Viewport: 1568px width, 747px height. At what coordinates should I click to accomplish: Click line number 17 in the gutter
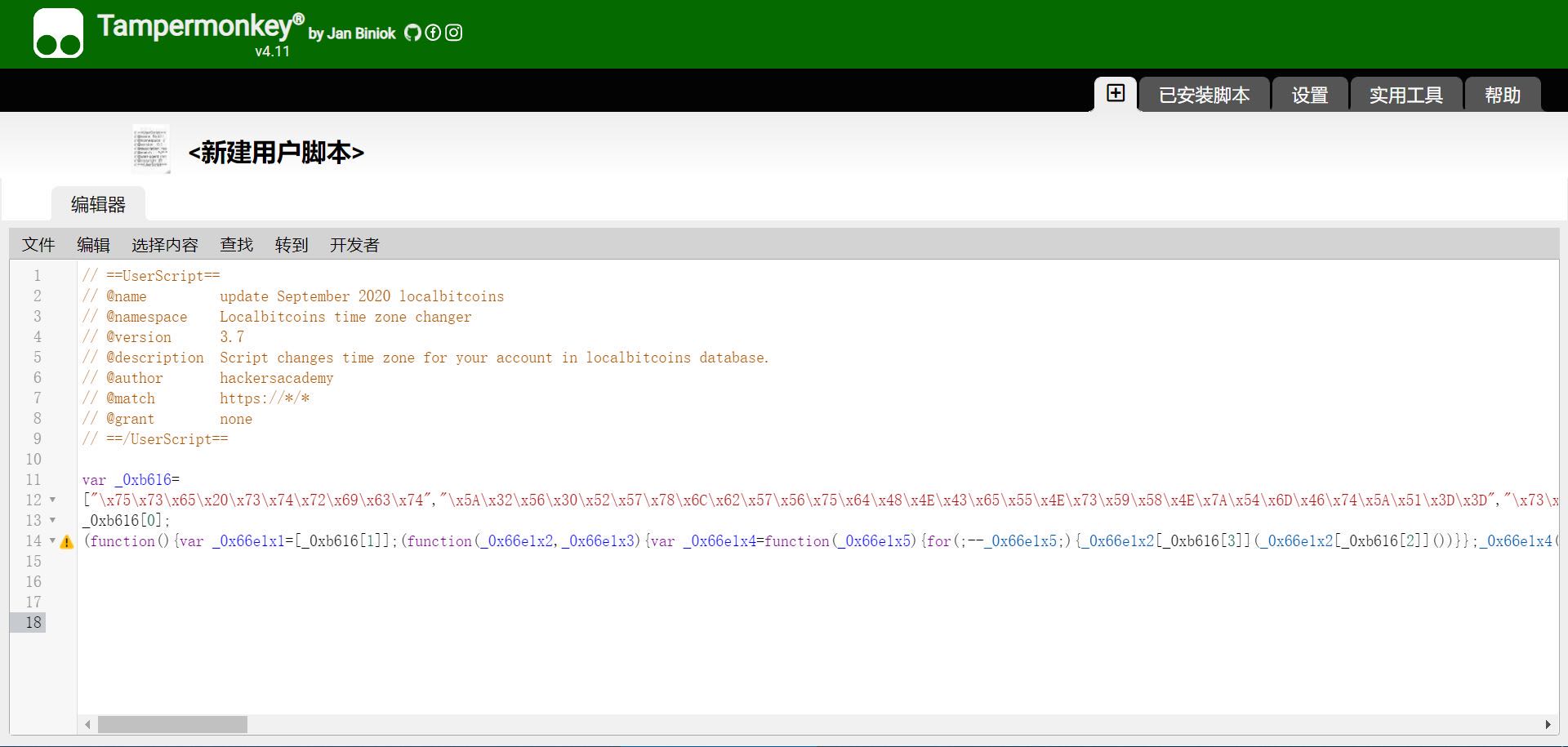pyautogui.click(x=33, y=602)
